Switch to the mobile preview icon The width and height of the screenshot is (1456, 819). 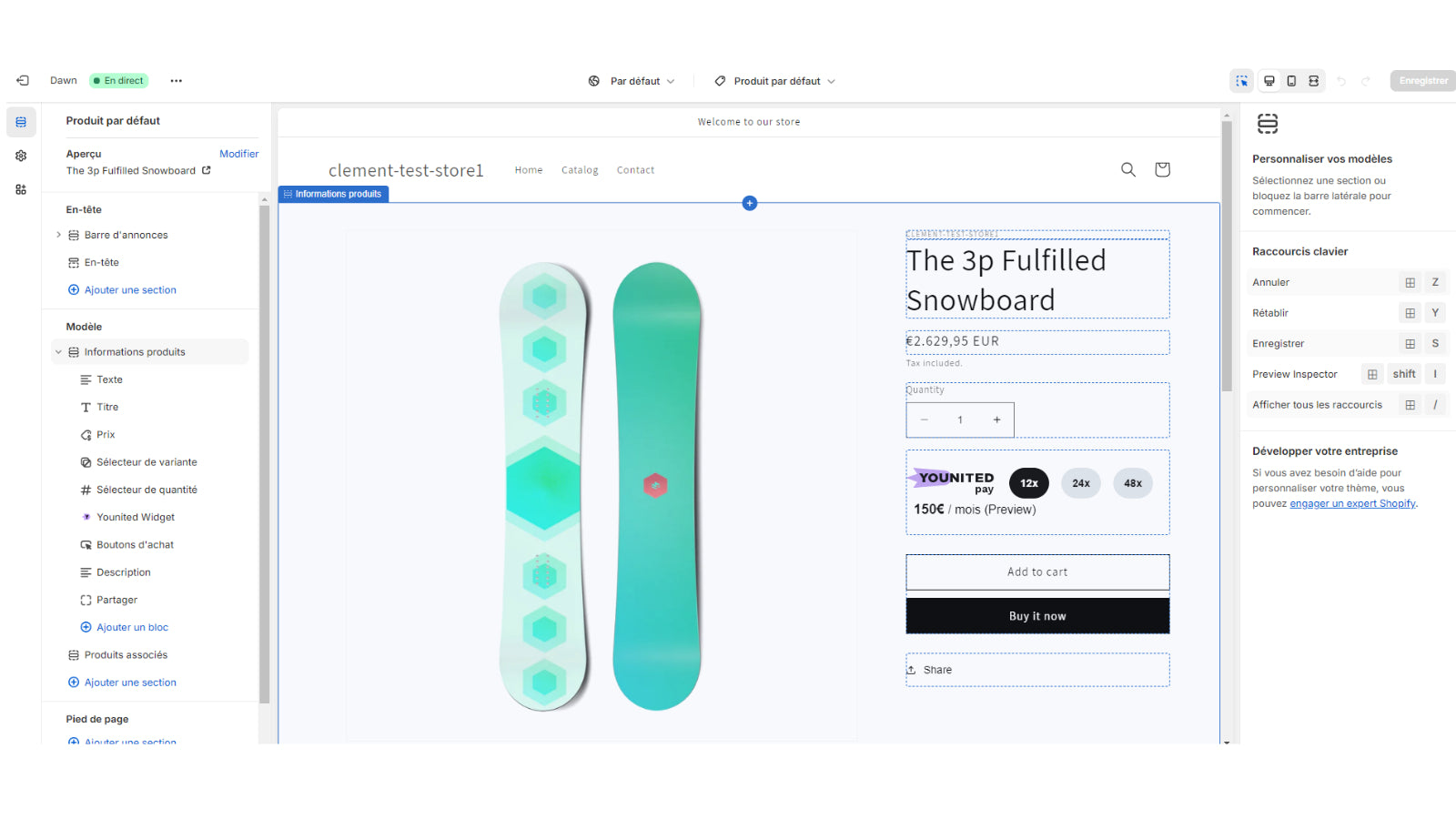click(1291, 81)
